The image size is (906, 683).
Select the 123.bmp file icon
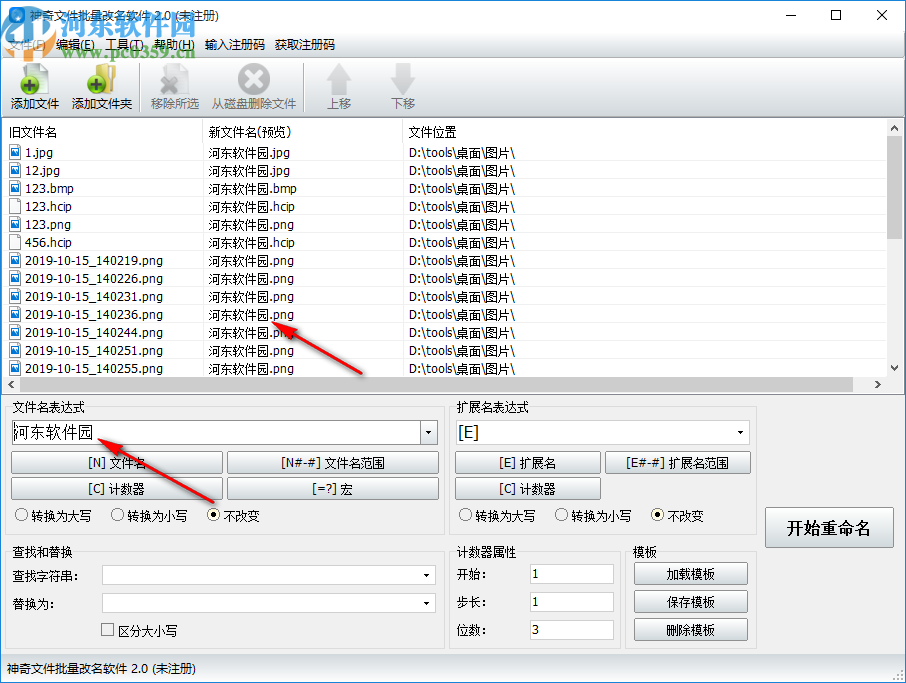pyautogui.click(x=16, y=188)
